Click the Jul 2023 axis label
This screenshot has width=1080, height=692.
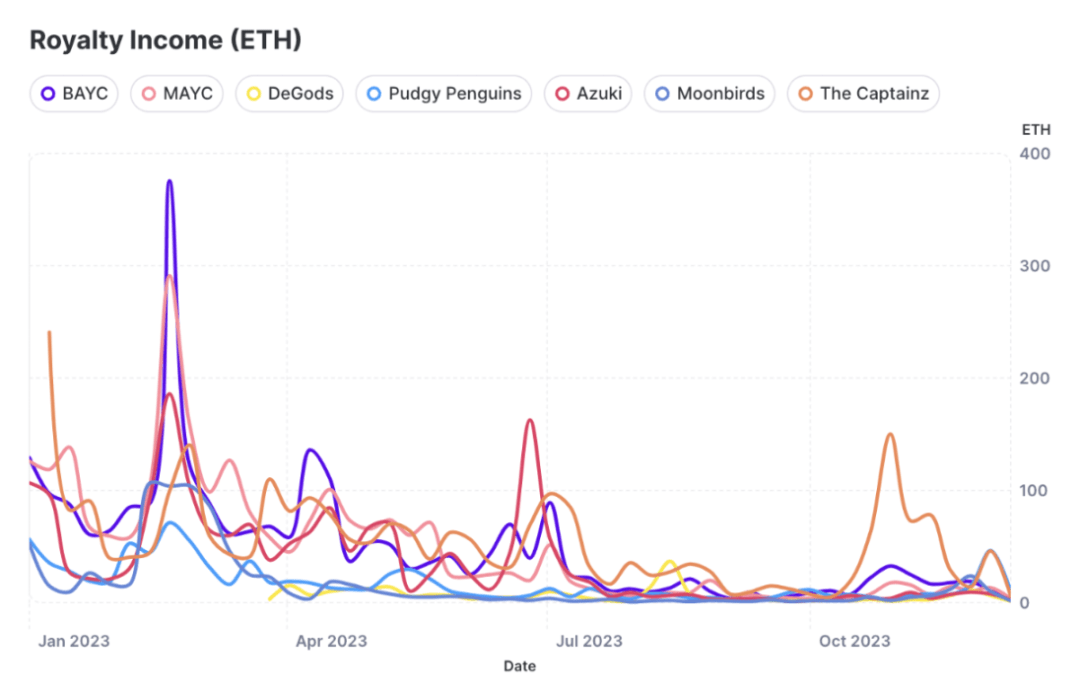pyautogui.click(x=590, y=641)
